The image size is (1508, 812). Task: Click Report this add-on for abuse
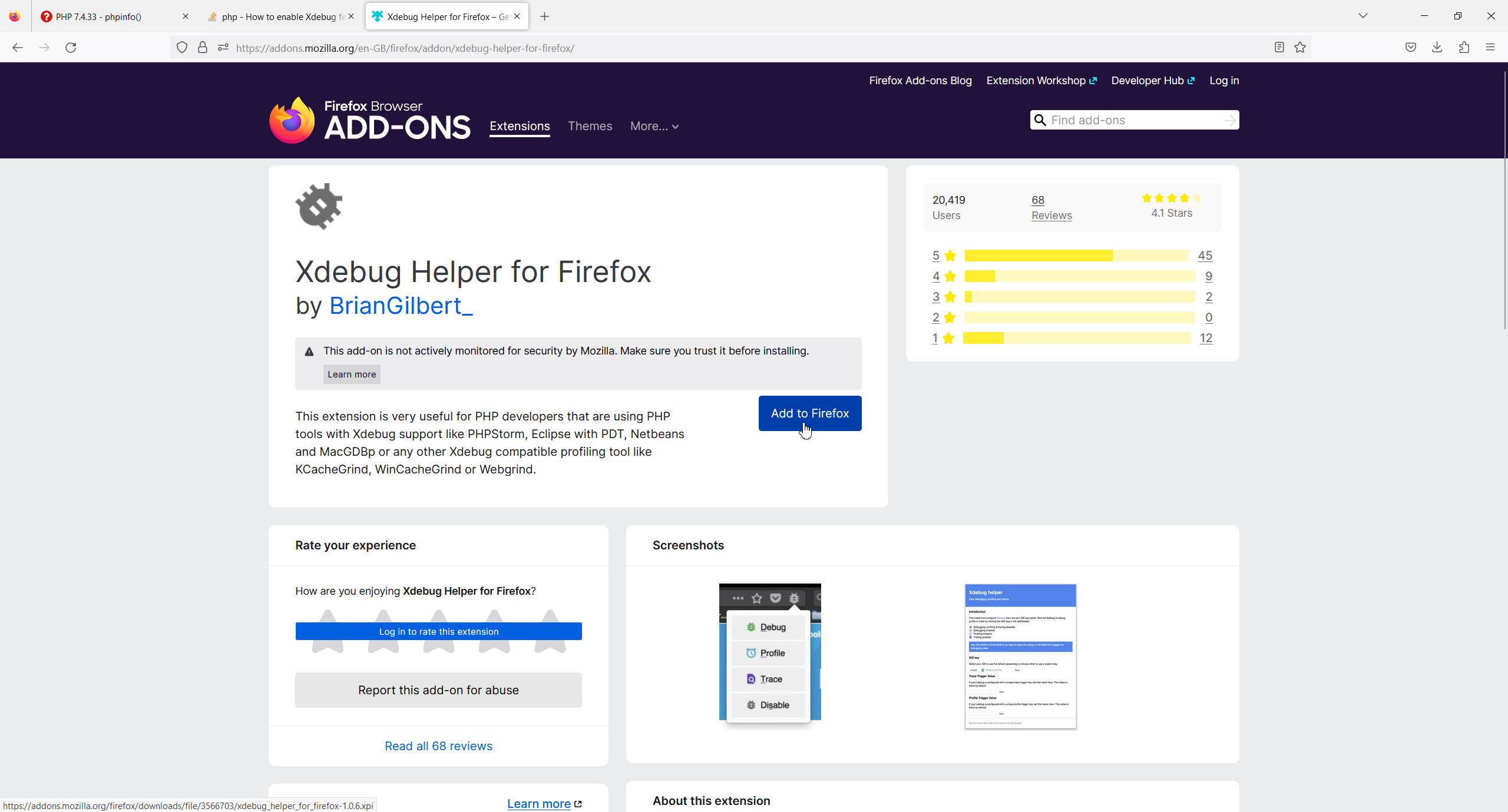[438, 690]
